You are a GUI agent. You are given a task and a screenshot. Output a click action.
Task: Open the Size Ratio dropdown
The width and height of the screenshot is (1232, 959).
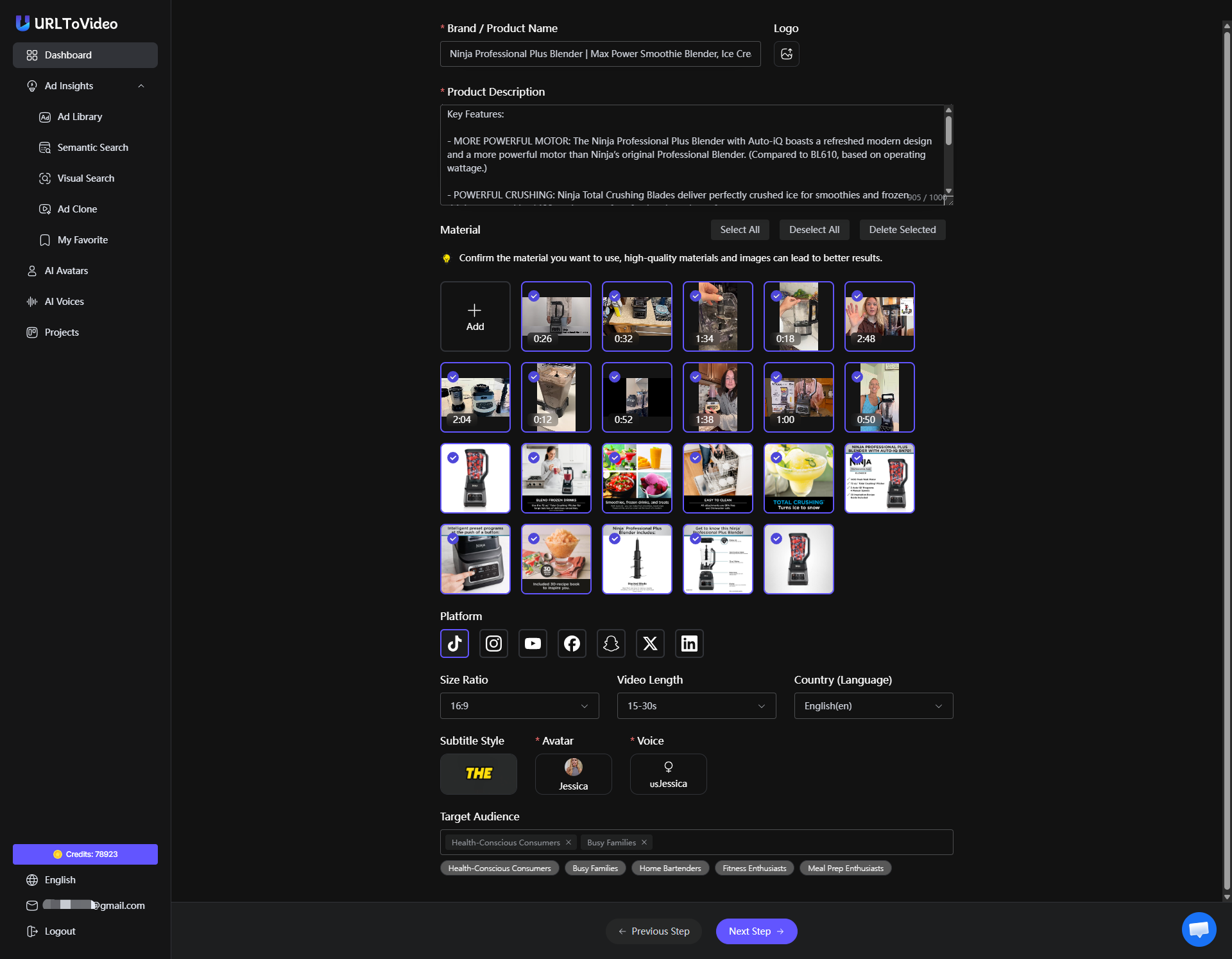pyautogui.click(x=519, y=705)
